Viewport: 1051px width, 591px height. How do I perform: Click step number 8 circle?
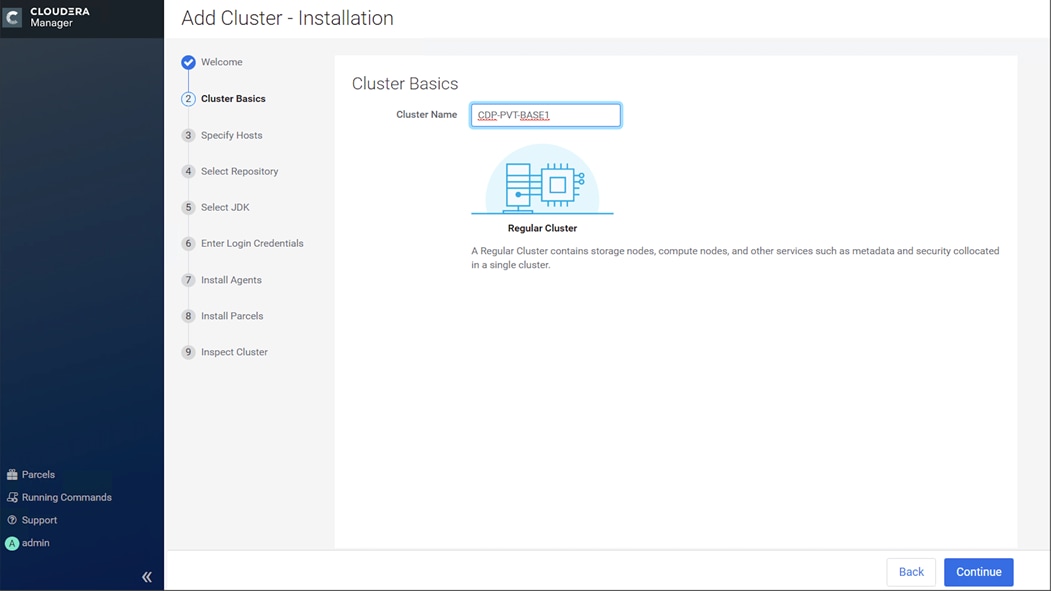pyautogui.click(x=188, y=316)
